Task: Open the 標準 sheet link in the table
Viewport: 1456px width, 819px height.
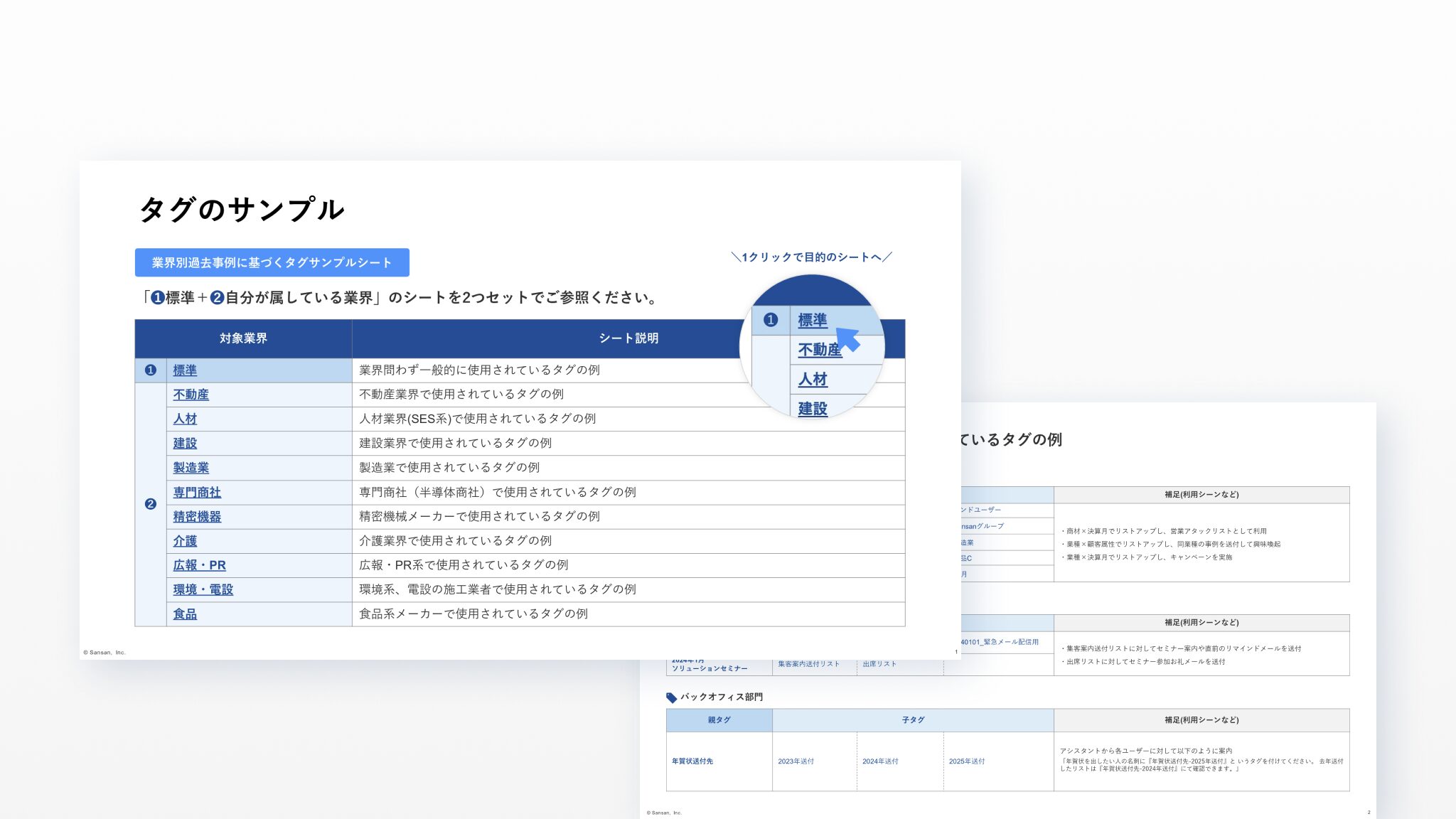Action: 185,370
